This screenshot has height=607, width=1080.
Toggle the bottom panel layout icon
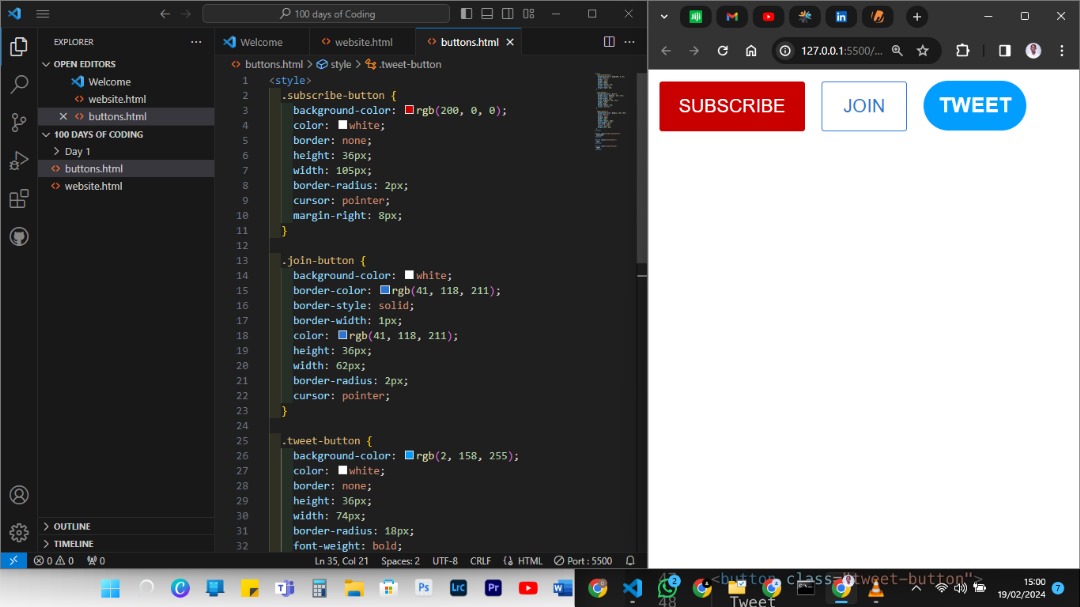(487, 14)
